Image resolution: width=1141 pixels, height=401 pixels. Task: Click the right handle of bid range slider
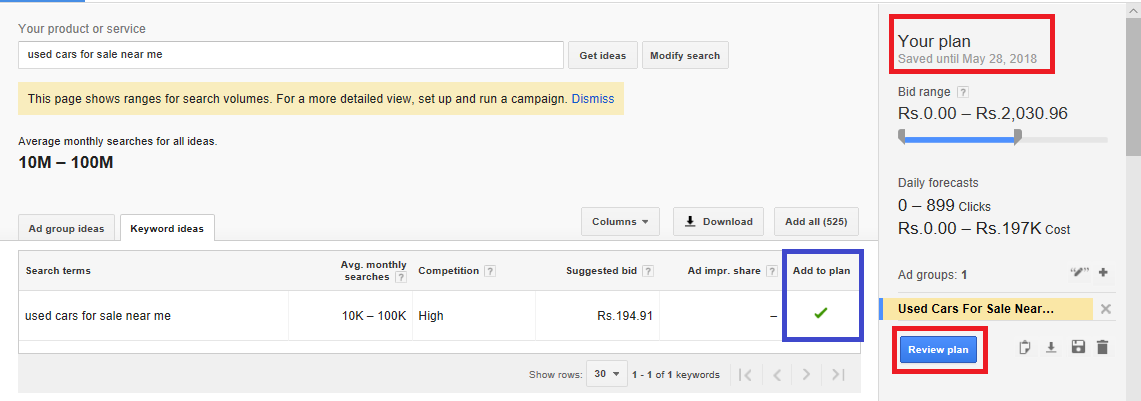1018,137
